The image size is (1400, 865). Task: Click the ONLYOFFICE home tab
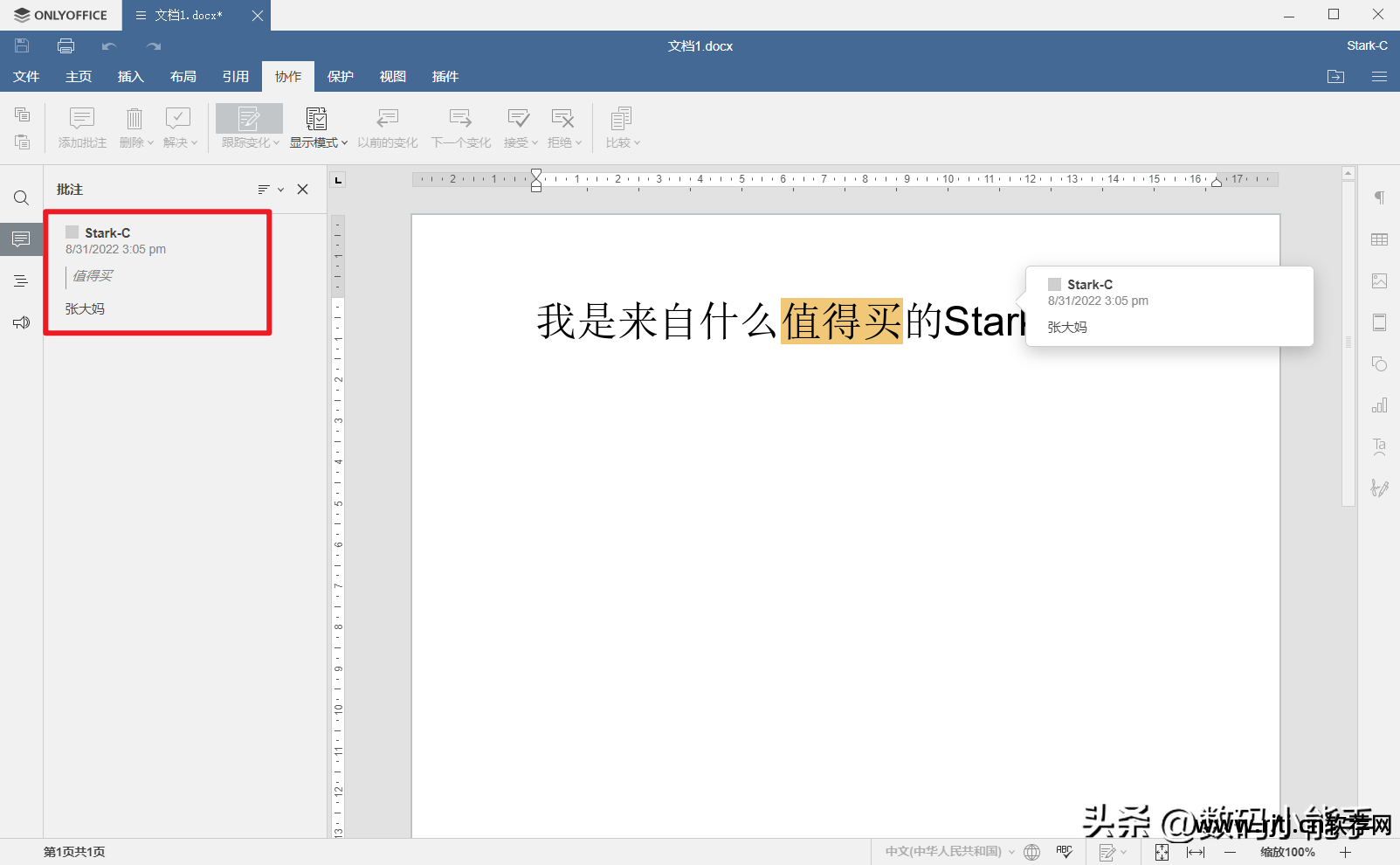coord(60,16)
